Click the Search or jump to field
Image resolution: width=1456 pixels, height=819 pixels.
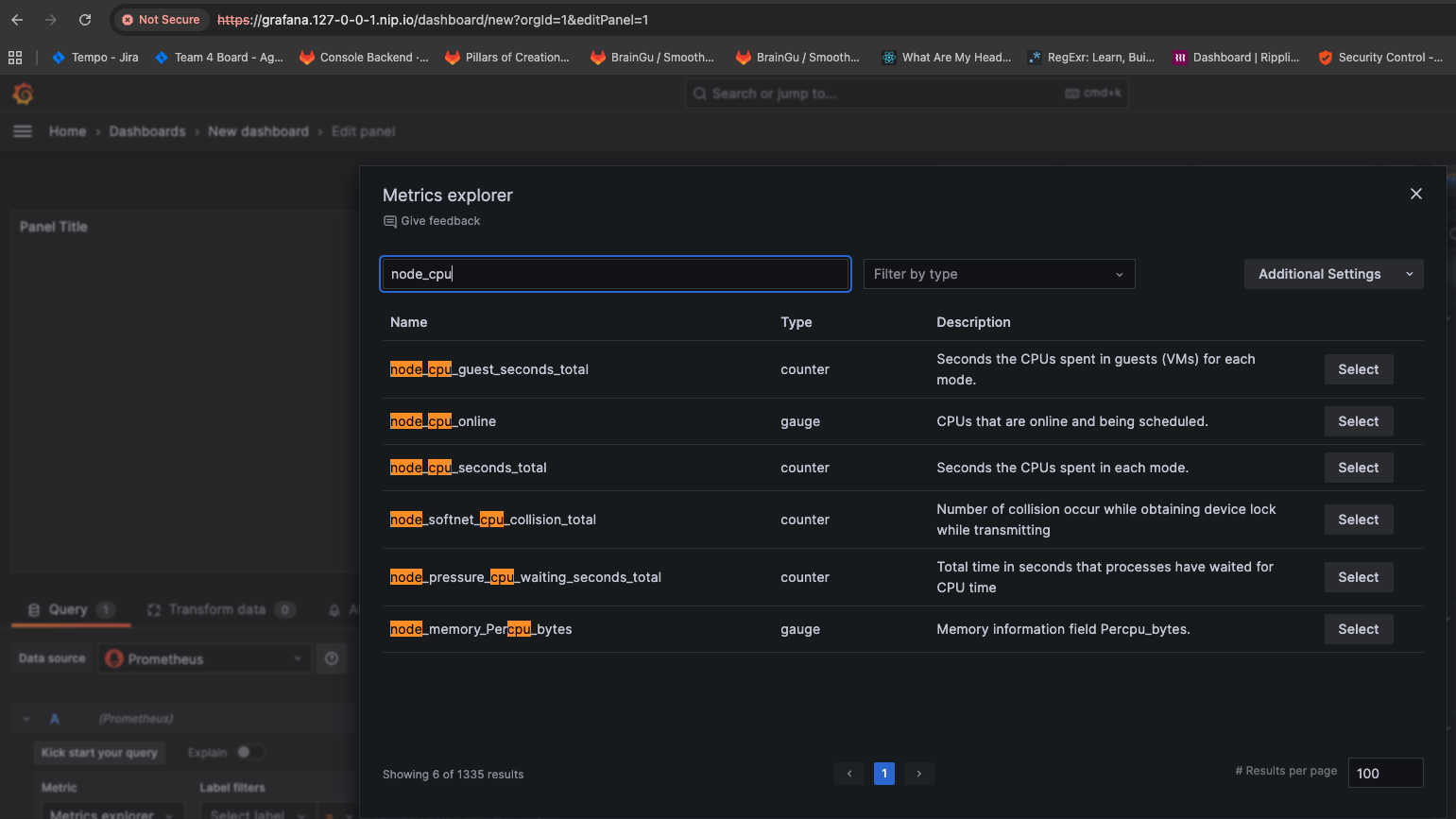coord(907,94)
